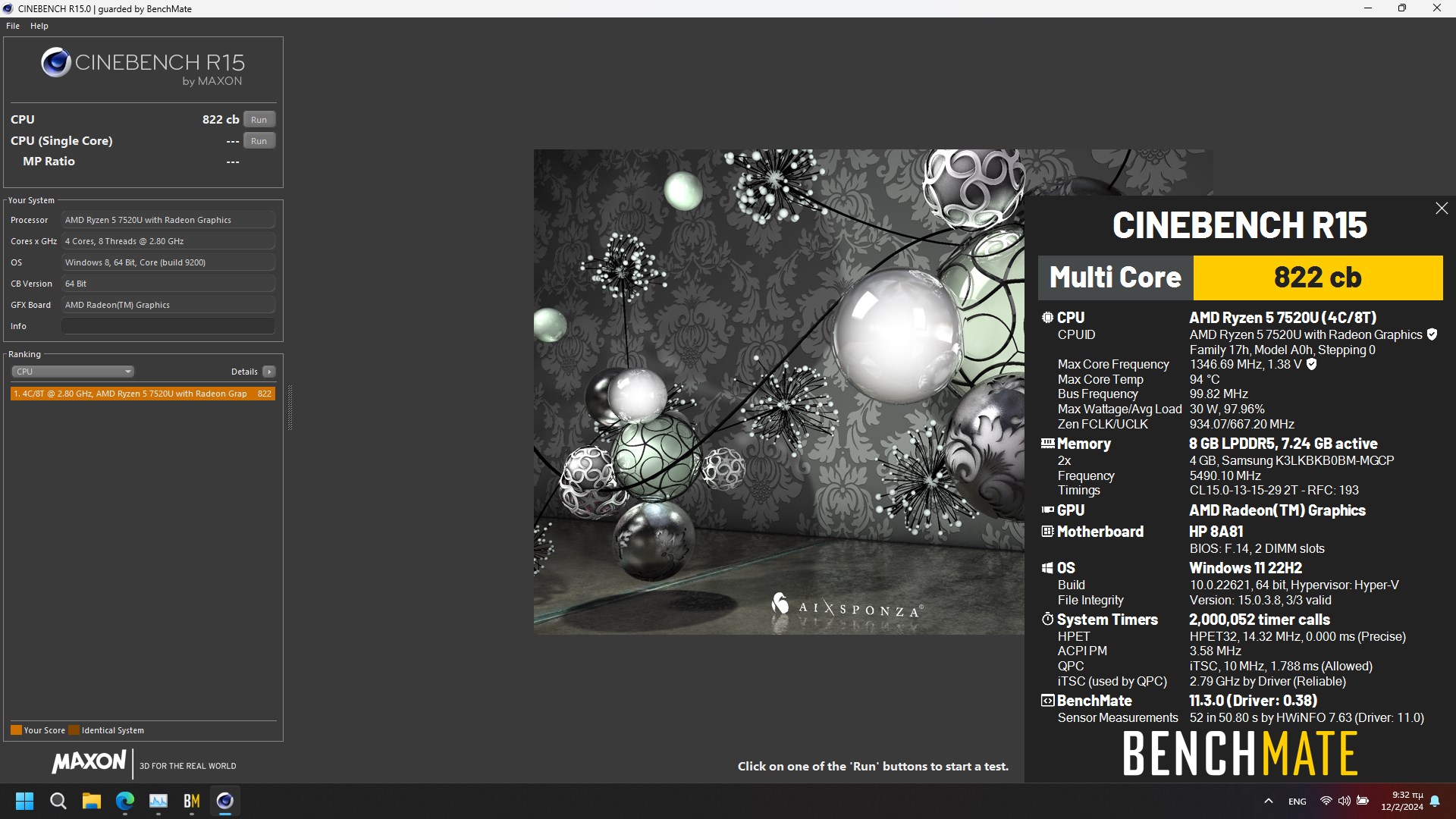Click the Cores x GHz field
The image size is (1456, 819).
coord(168,241)
